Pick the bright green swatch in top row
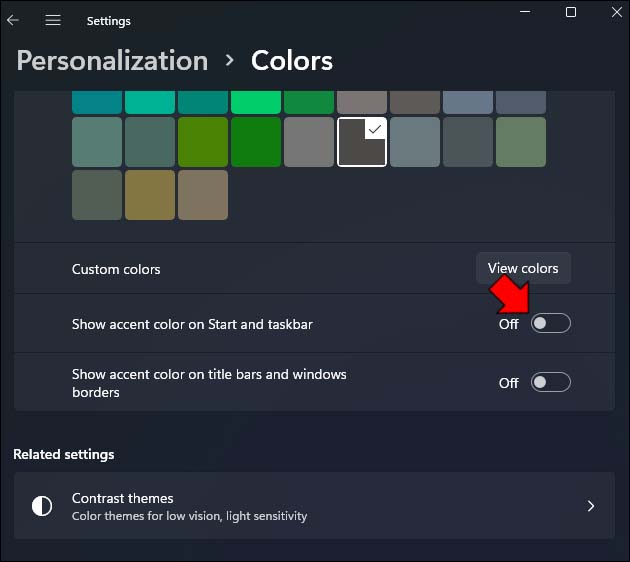The height and width of the screenshot is (562, 630). click(x=256, y=101)
